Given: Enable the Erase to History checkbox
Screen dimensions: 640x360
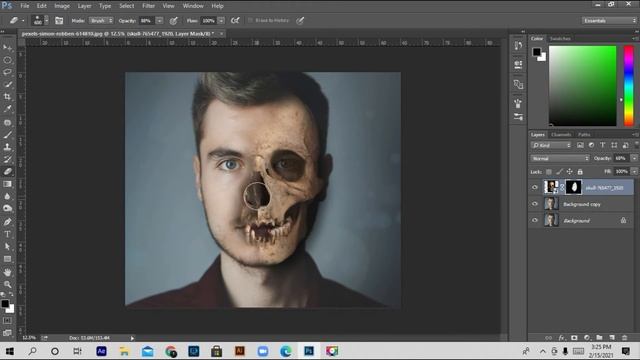Looking at the screenshot, I should point(250,20).
